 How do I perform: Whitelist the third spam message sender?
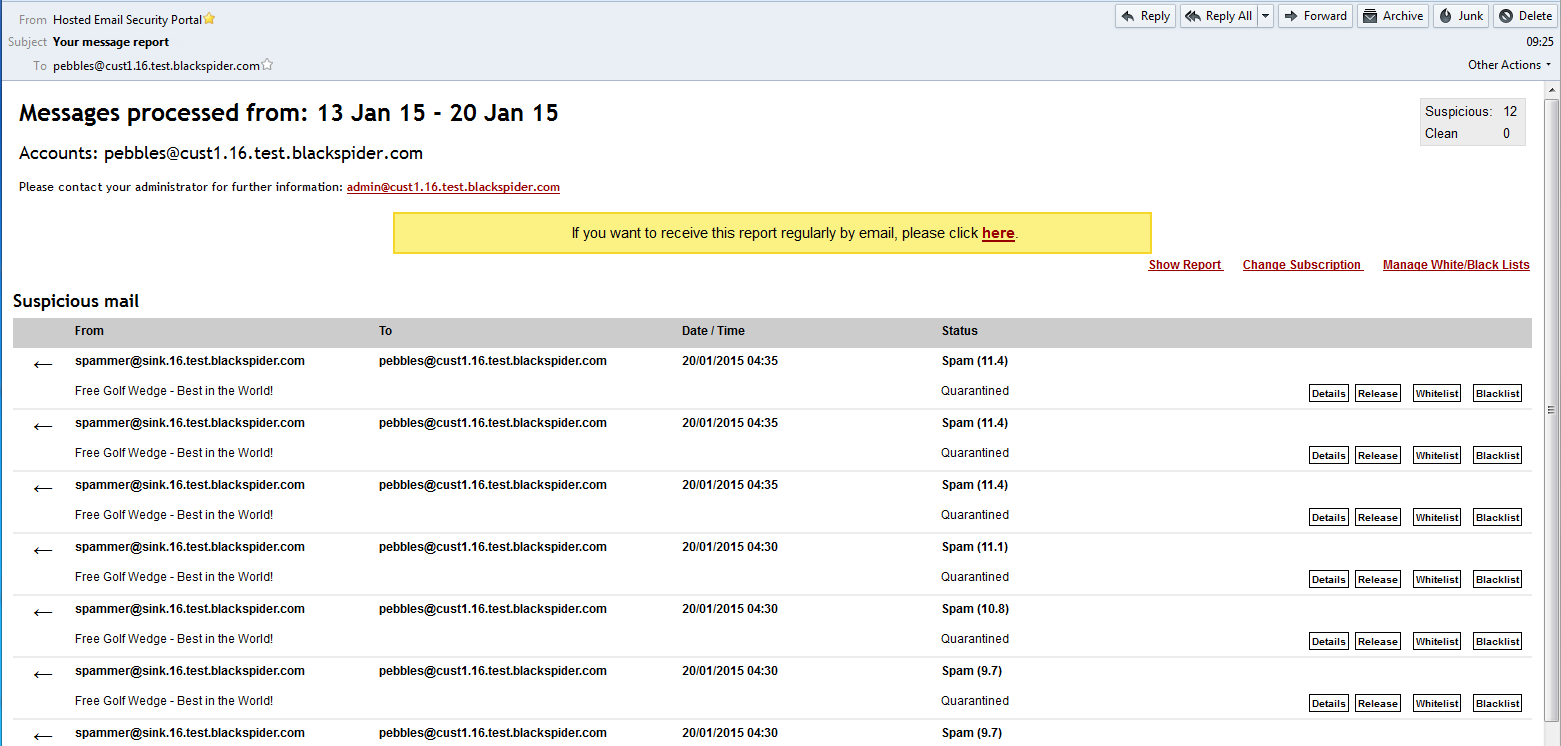pos(1436,516)
